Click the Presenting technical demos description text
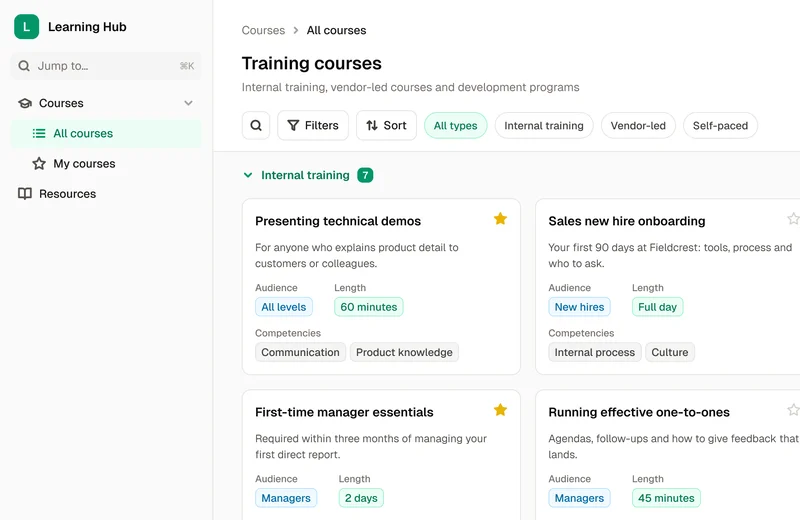The height and width of the screenshot is (520, 800). click(x=357, y=255)
